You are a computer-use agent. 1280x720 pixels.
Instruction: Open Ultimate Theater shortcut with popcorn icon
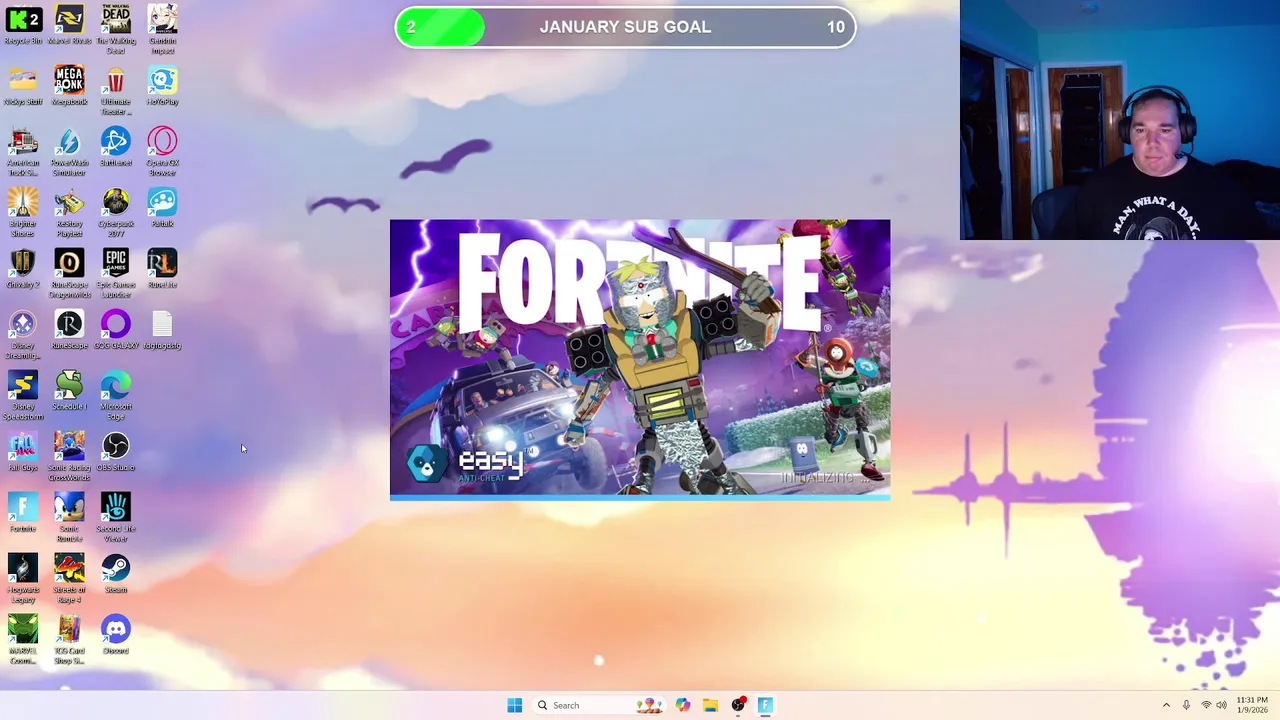116,91
